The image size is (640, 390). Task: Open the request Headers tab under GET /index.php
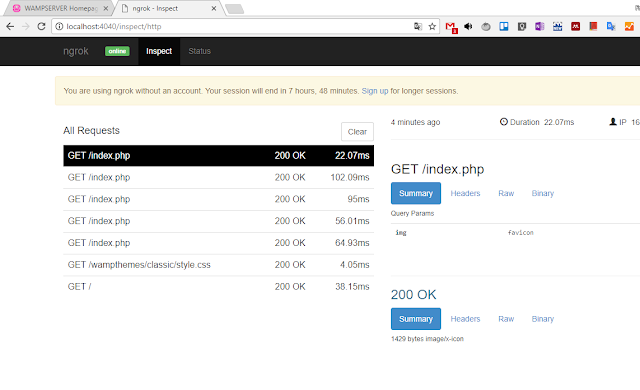tap(465, 193)
